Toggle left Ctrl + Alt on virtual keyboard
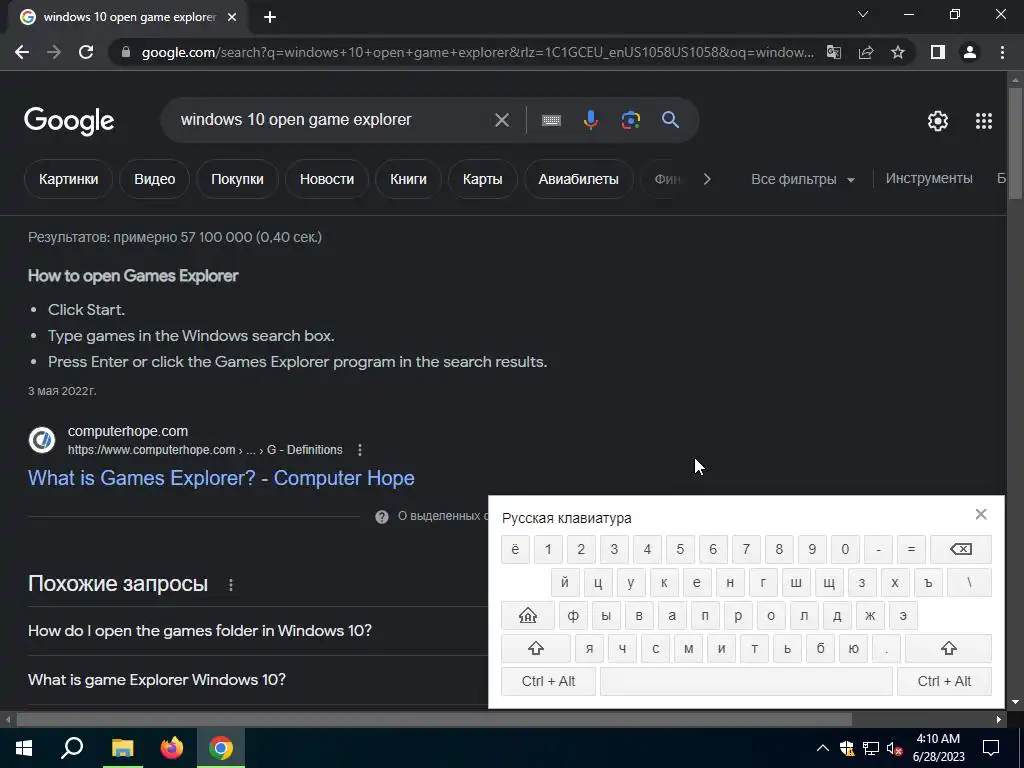 (549, 681)
